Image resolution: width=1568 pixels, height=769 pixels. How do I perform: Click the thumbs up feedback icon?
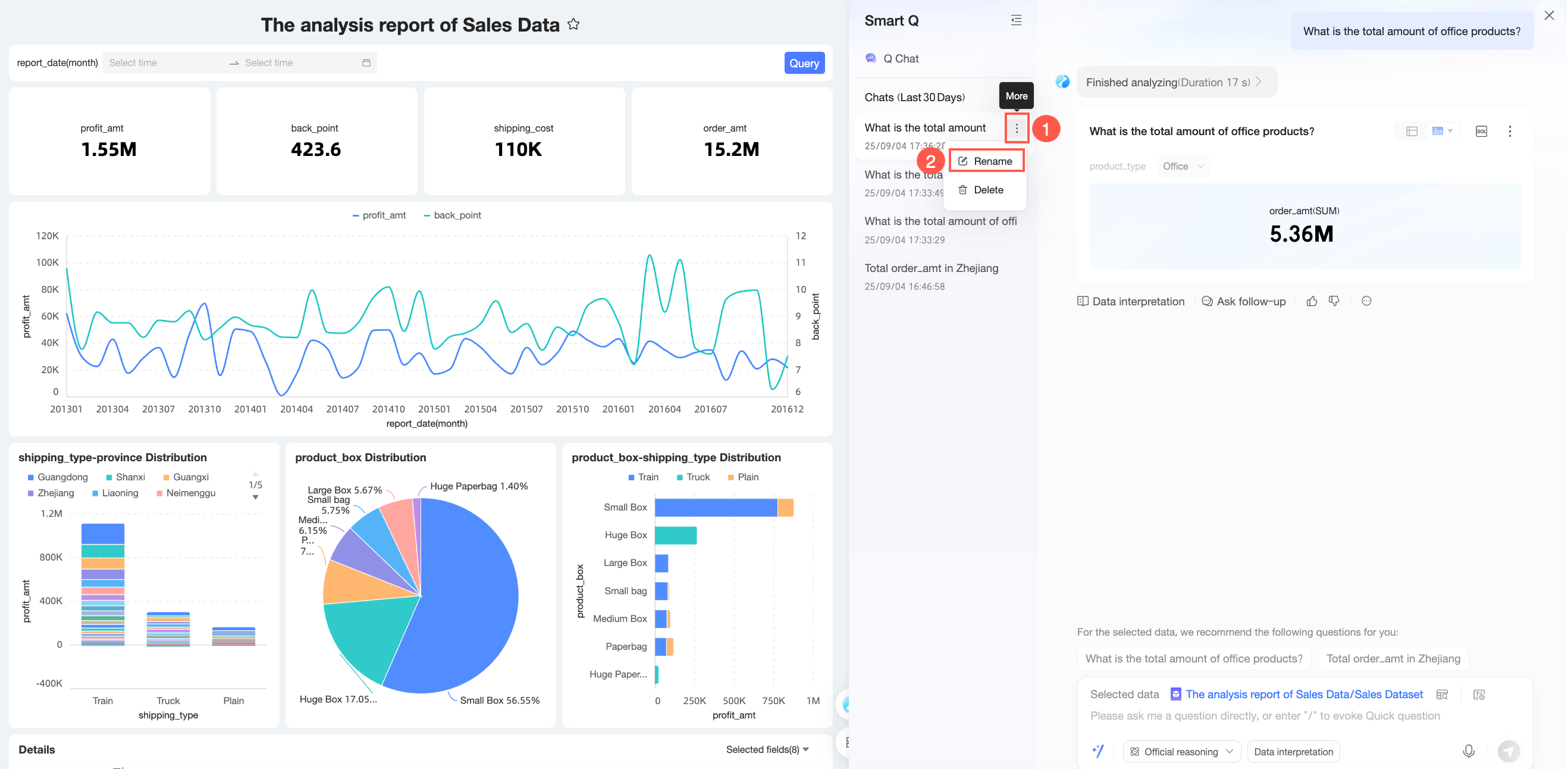tap(1312, 301)
